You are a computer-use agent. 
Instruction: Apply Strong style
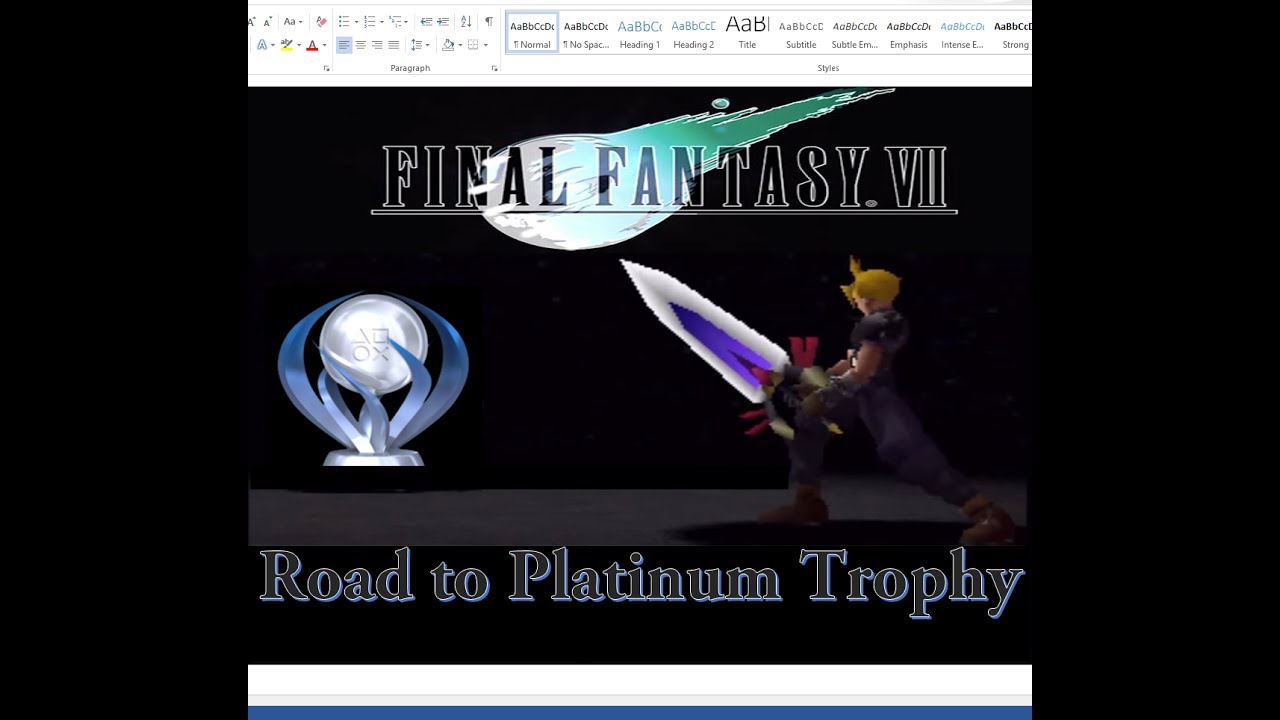pos(1012,33)
